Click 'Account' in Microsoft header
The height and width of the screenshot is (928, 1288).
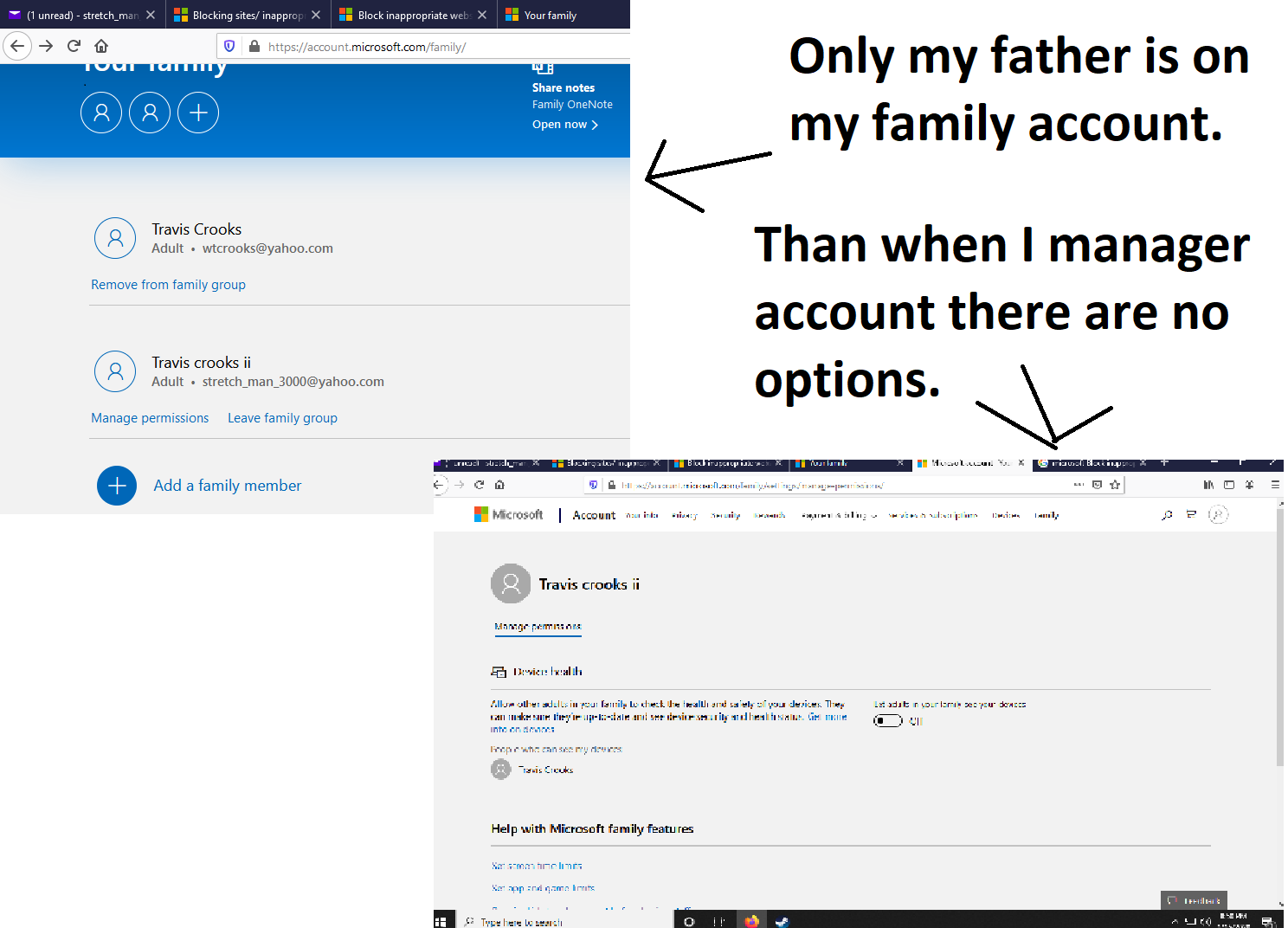click(594, 515)
